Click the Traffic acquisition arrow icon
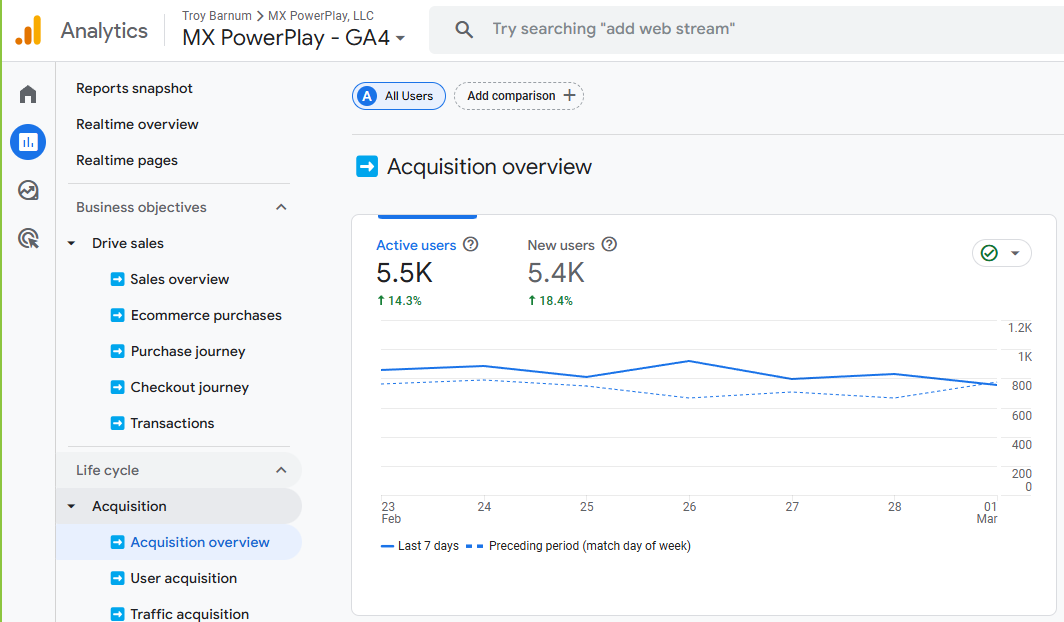The width and height of the screenshot is (1064, 622). (x=117, y=614)
